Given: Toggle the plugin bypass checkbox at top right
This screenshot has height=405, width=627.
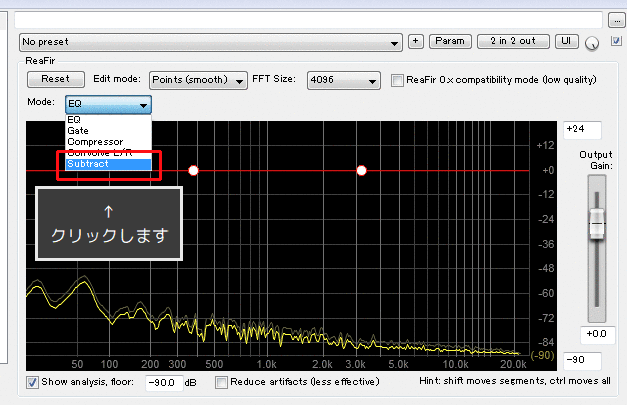Looking at the screenshot, I should click(x=616, y=41).
